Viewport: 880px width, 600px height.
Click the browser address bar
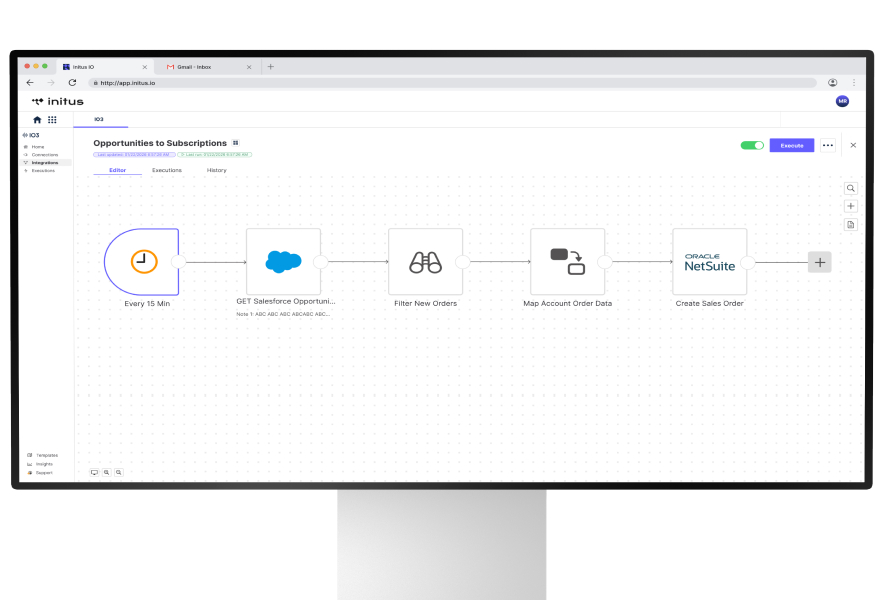(x=452, y=83)
